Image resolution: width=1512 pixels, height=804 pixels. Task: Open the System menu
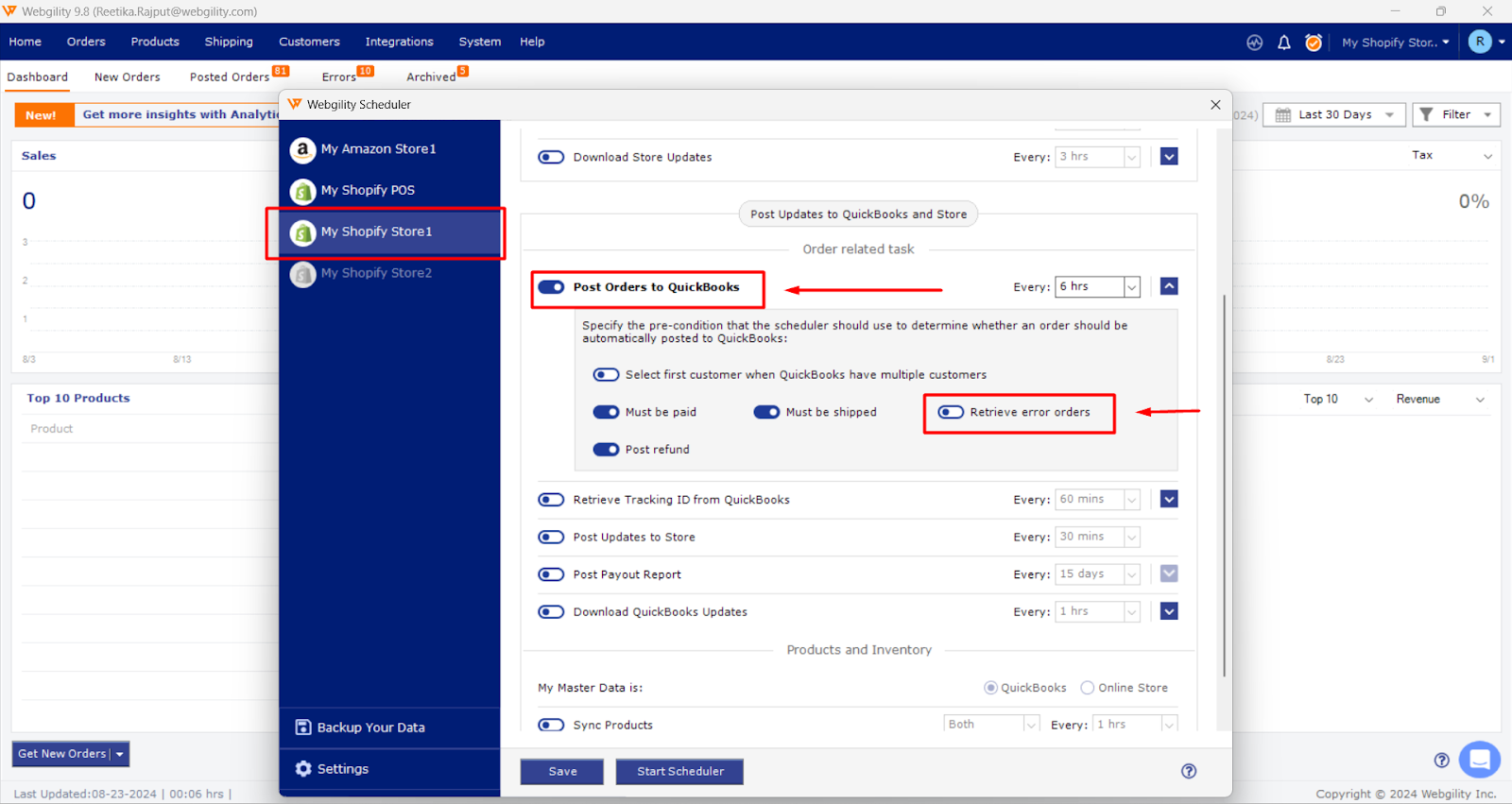[480, 42]
